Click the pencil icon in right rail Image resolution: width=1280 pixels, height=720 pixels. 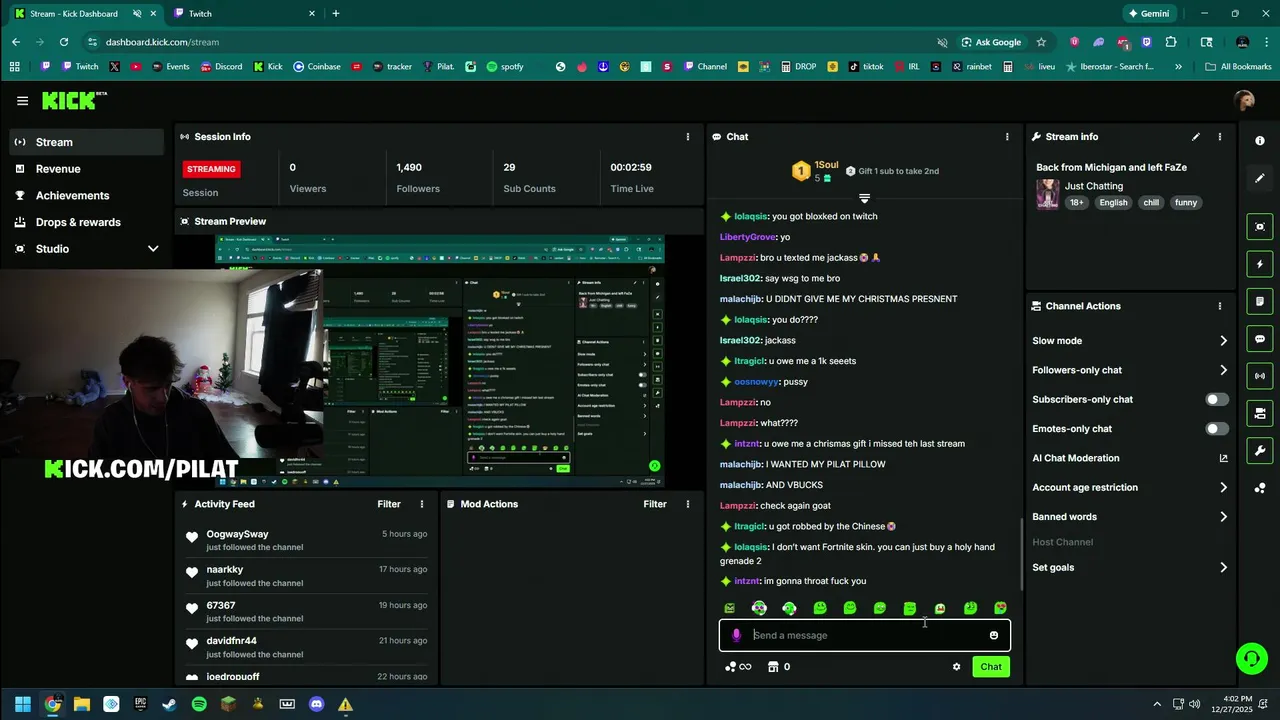[1260, 178]
